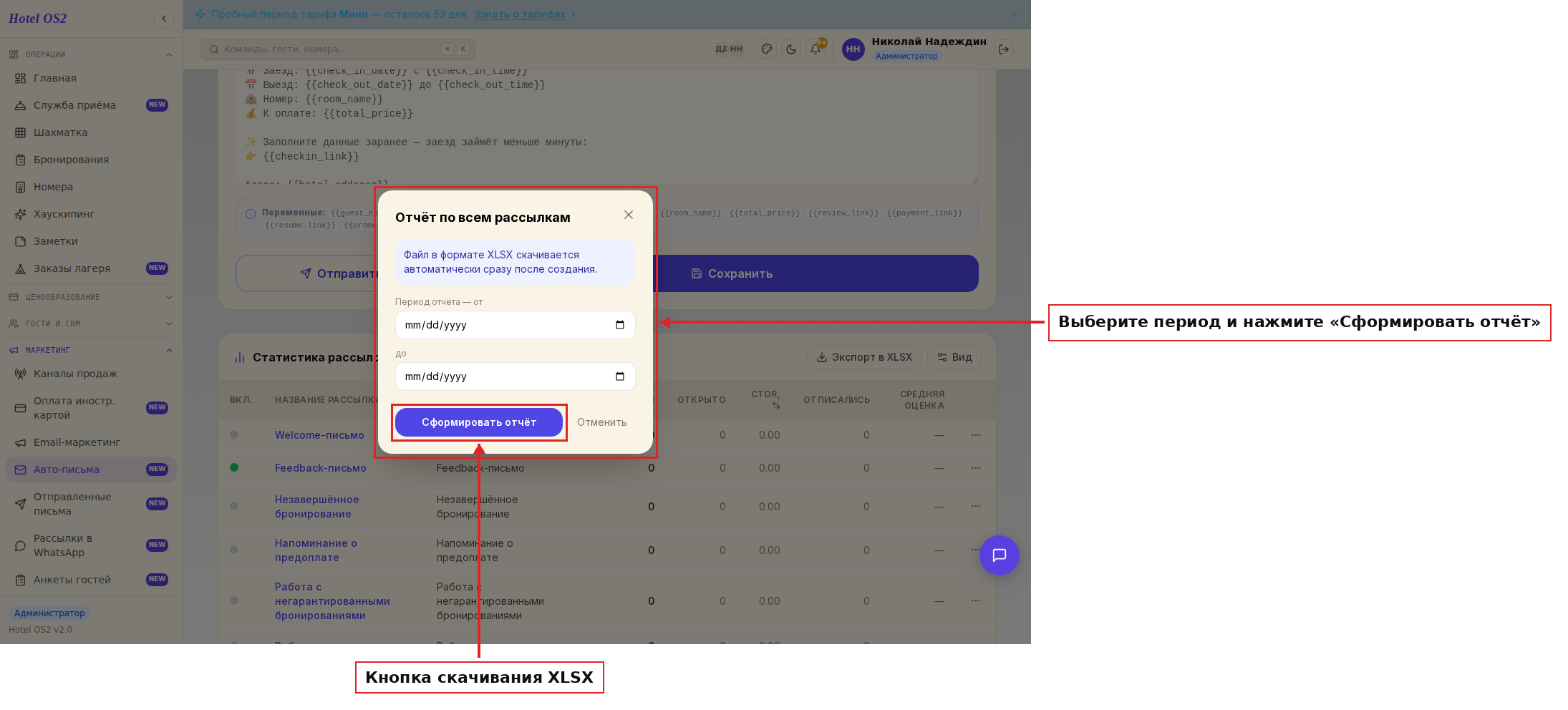Click Отменить in the report dialog
The width and height of the screenshot is (1568, 710).
click(x=602, y=422)
